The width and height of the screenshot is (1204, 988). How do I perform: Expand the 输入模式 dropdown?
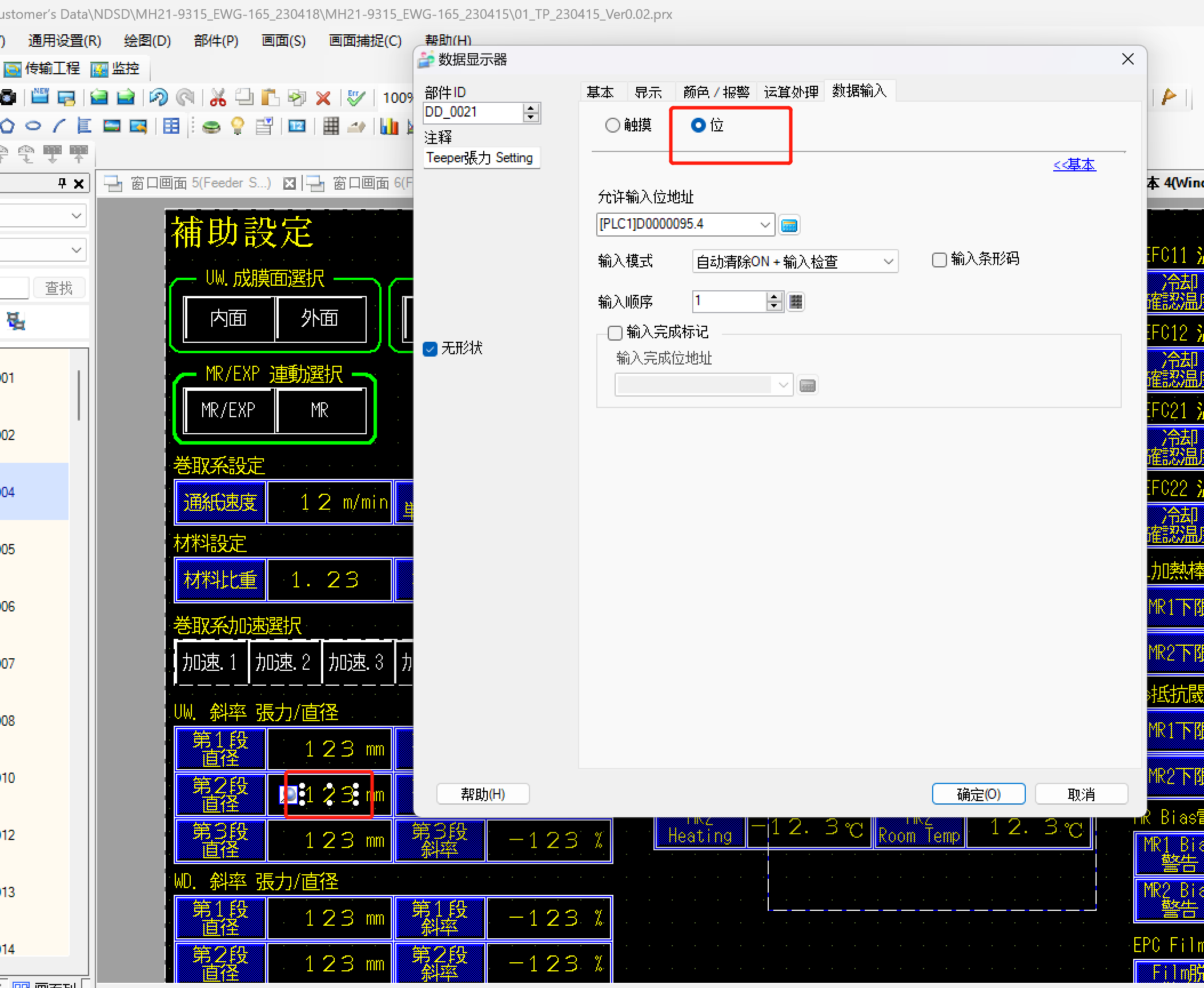tap(888, 262)
